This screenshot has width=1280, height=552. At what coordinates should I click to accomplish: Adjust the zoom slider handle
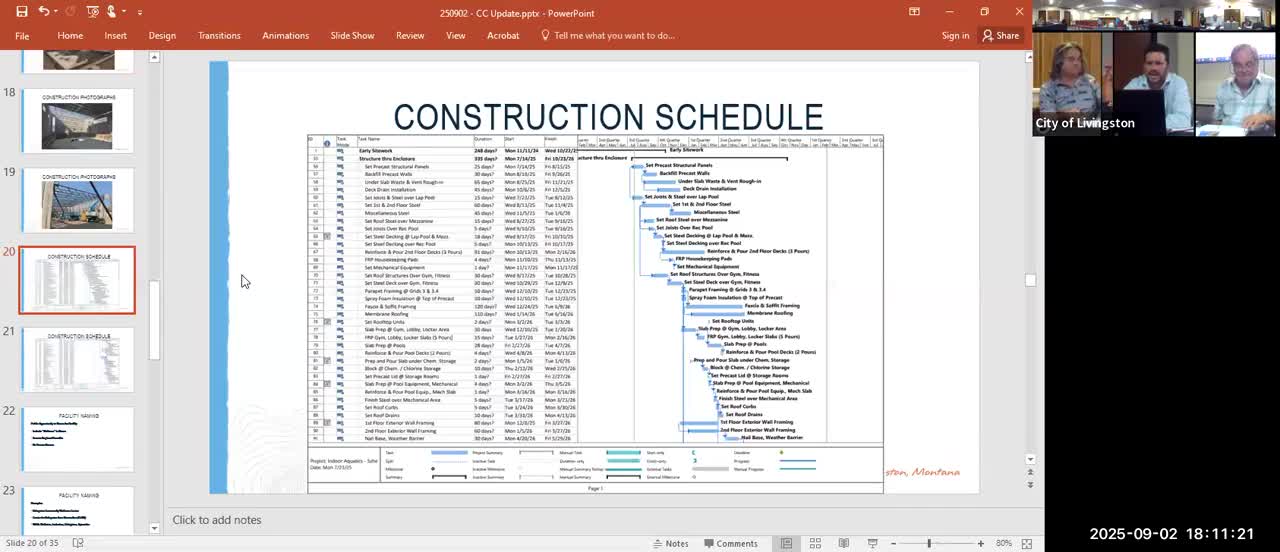click(x=929, y=543)
